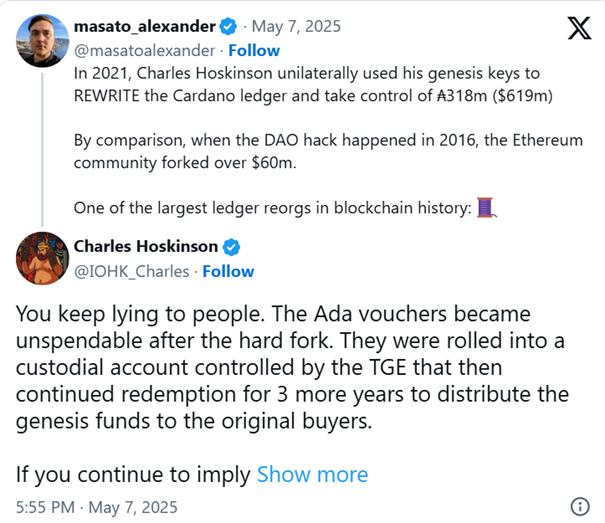This screenshot has width=605, height=523.
Task: Open the quoted tweet's May 7, 2025 date
Action: [x=296, y=27]
